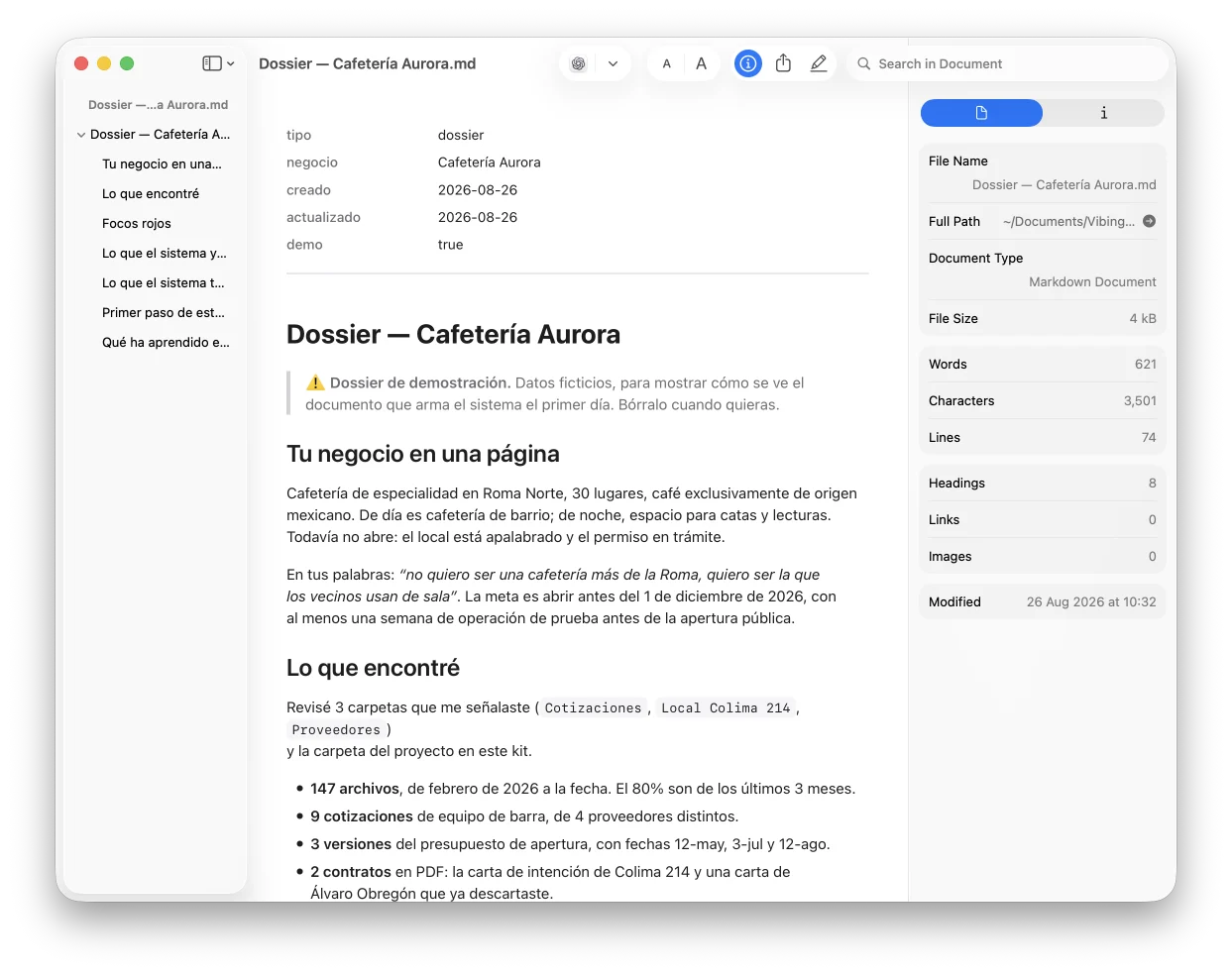Viewport: 1232px width, 975px height.
Task: Click the 'Local Colima 214' code label
Action: click(726, 707)
